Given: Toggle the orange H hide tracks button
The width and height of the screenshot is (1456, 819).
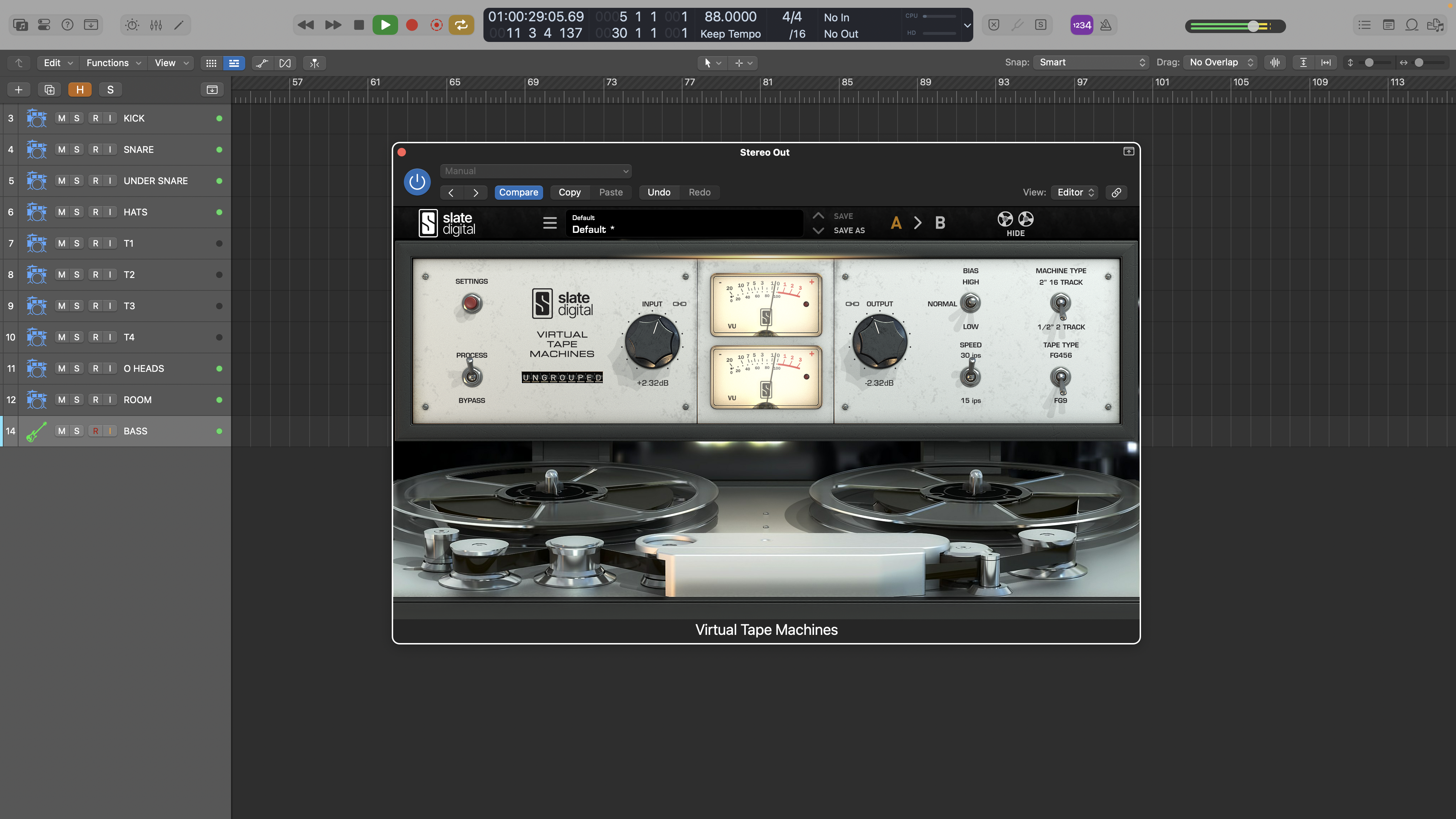Looking at the screenshot, I should click(80, 90).
